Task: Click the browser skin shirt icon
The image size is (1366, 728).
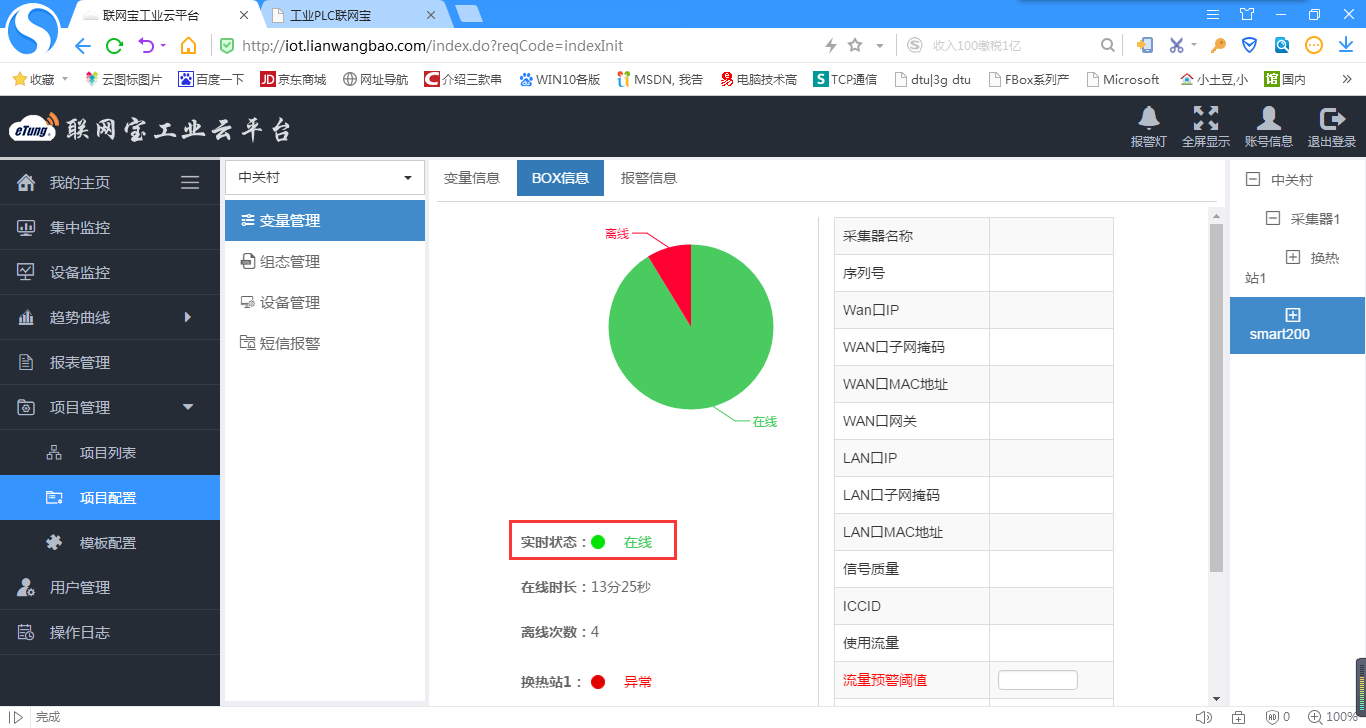Action: click(1246, 14)
